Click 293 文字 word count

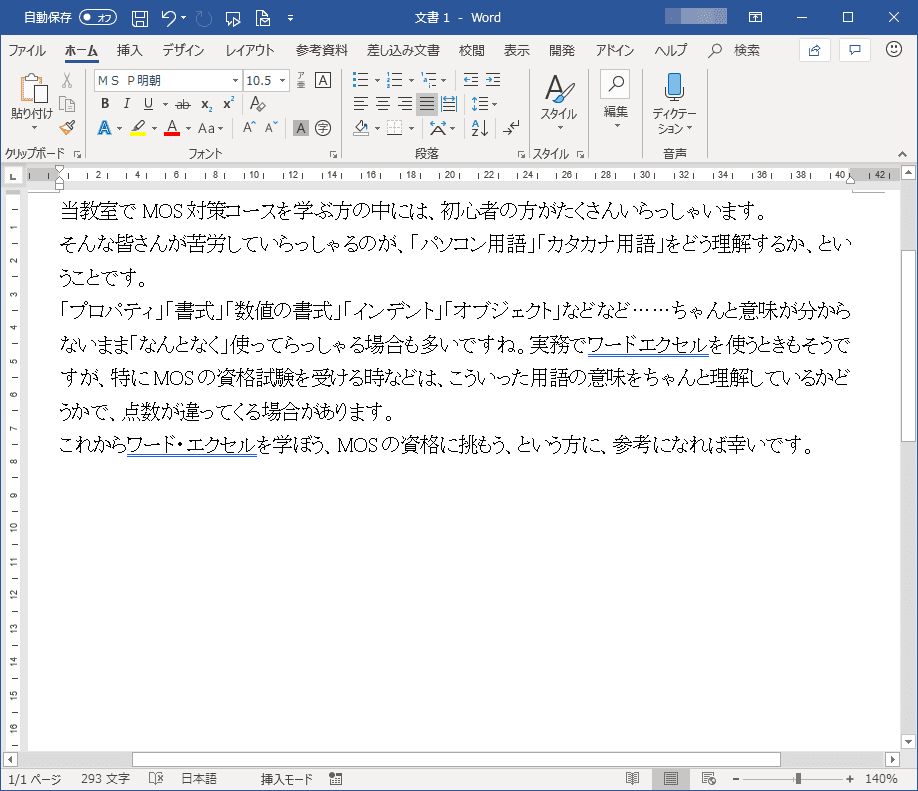click(x=105, y=779)
